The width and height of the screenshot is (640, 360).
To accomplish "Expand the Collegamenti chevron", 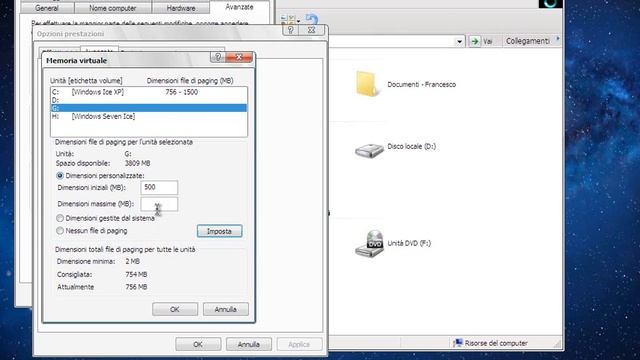I will pos(558,39).
